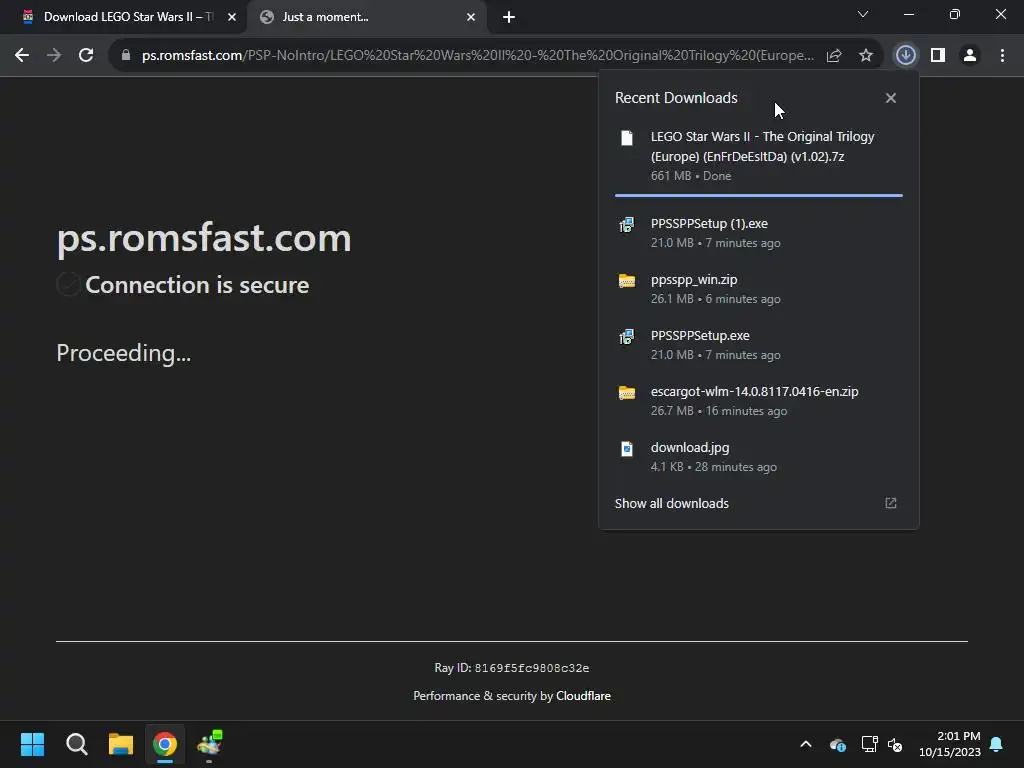Open Chrome's three-dot menu

pyautogui.click(x=1002, y=56)
